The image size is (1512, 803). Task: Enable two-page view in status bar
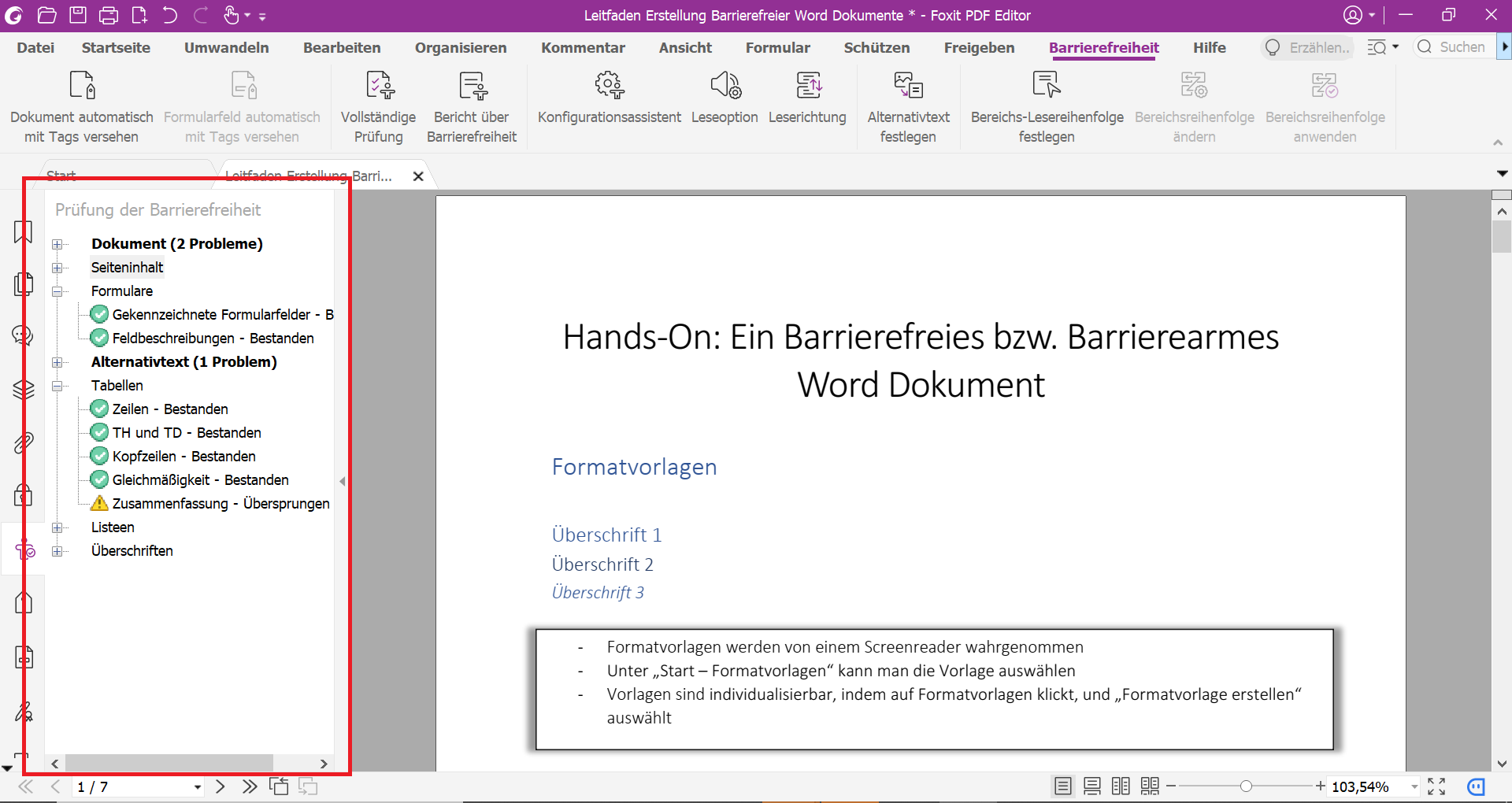coord(1120,786)
